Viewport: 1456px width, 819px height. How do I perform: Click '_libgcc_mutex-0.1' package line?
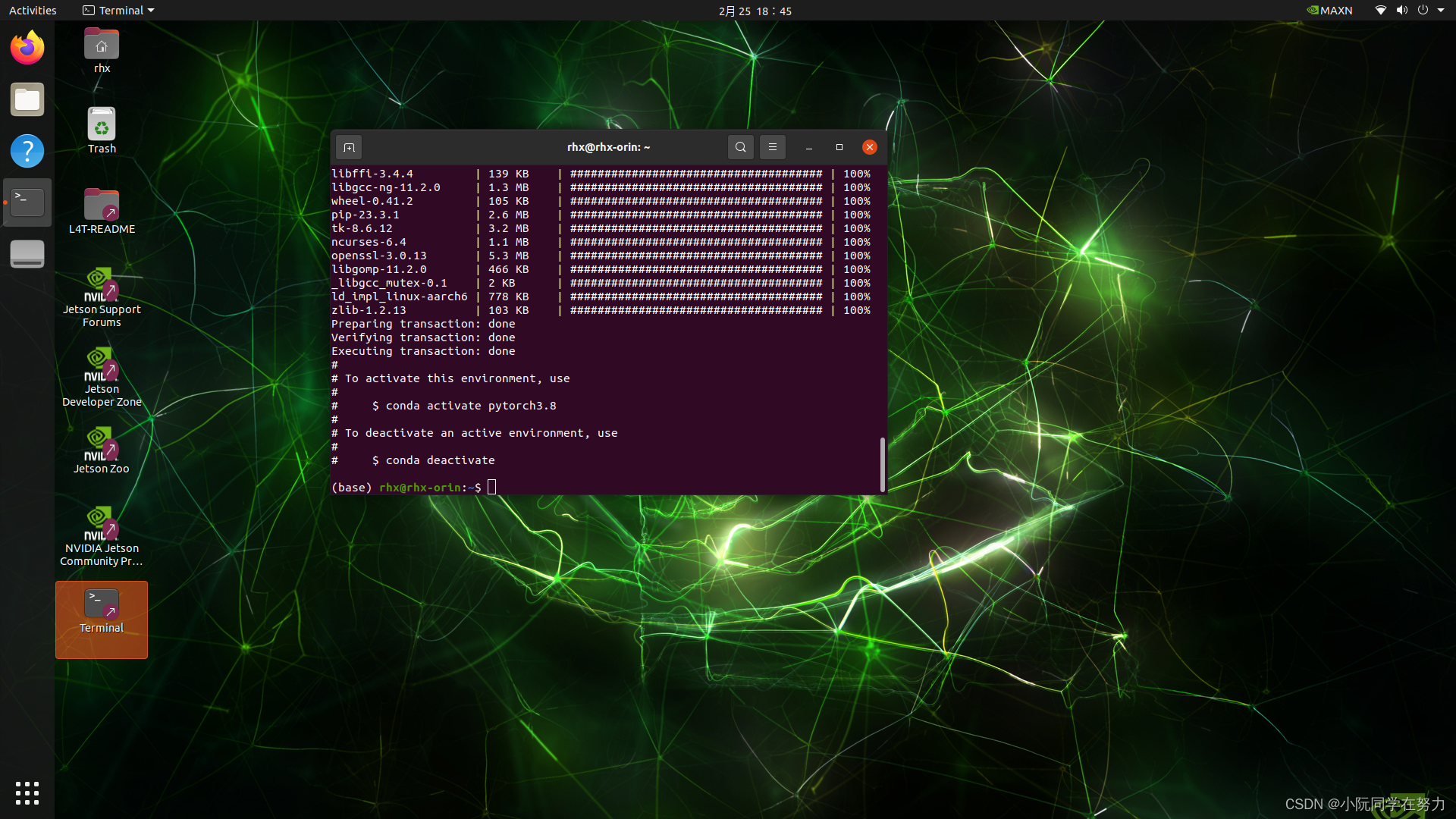601,283
